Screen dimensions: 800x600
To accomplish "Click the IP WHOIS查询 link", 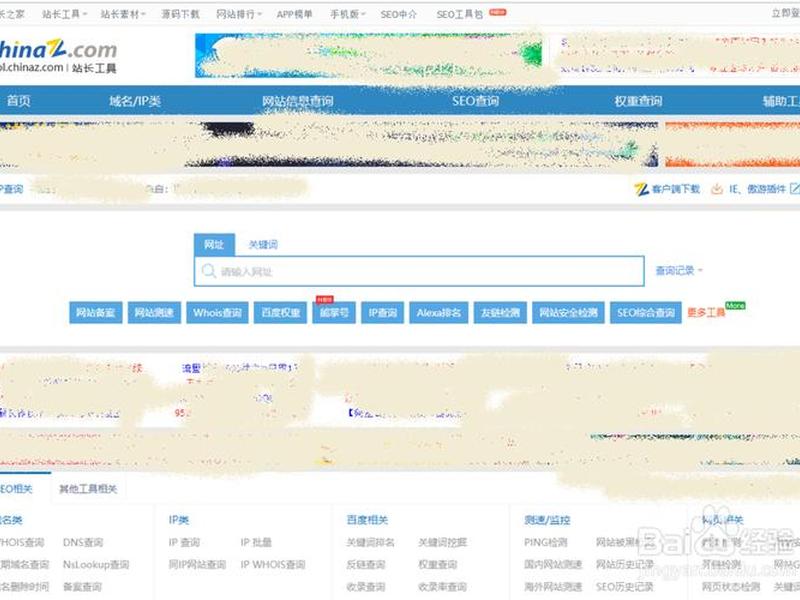I will coord(272,565).
